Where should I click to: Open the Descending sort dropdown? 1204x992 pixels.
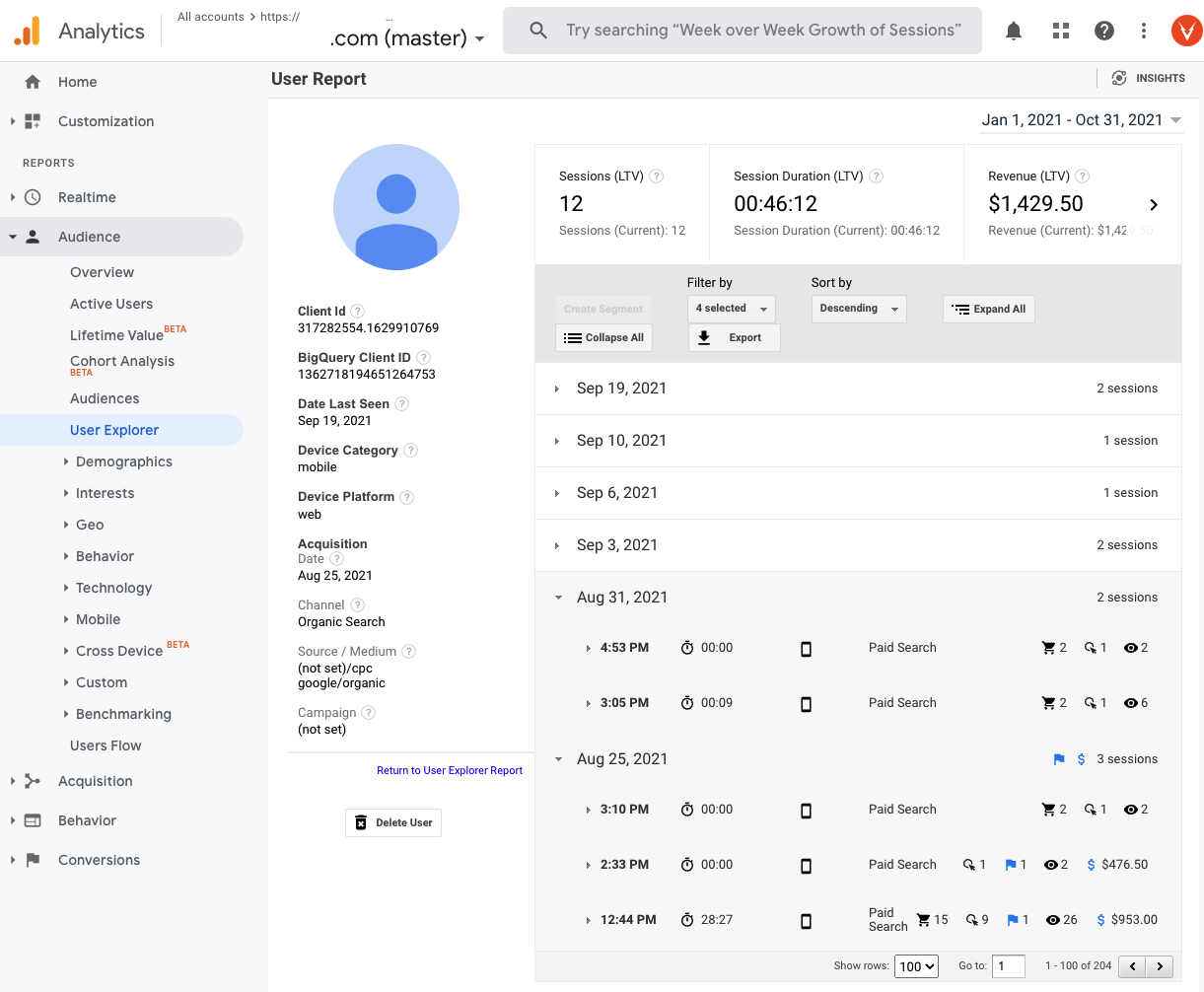point(858,309)
